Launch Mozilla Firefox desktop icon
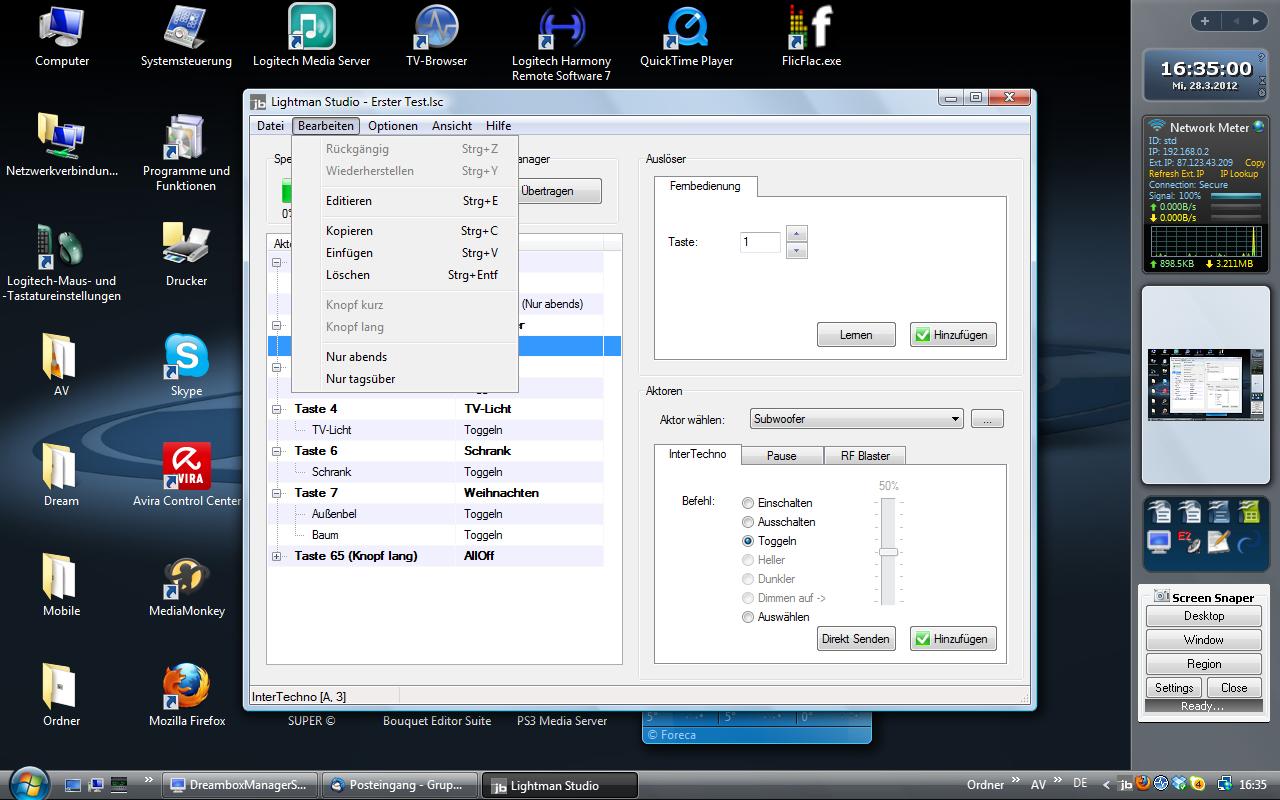This screenshot has width=1280, height=800. pos(186,687)
